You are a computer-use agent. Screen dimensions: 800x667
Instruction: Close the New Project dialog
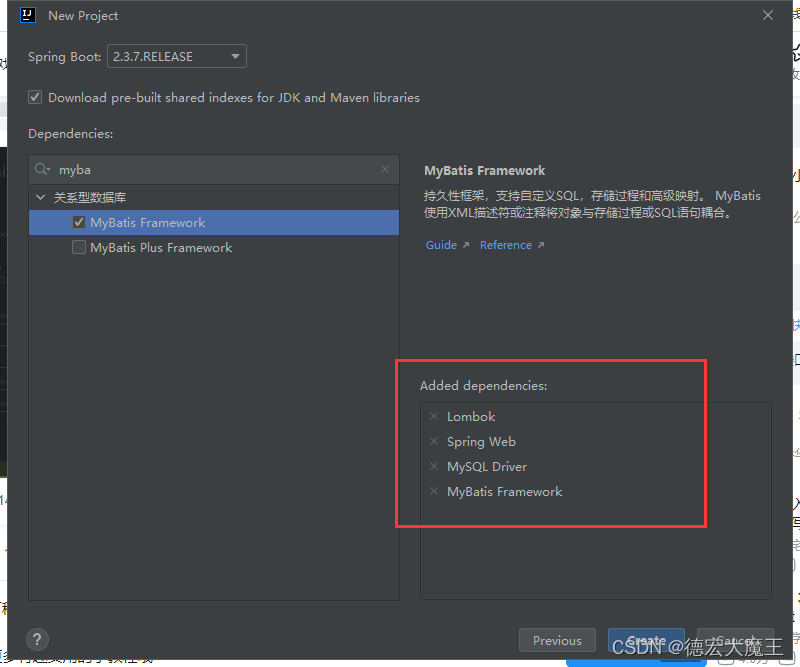(x=768, y=15)
